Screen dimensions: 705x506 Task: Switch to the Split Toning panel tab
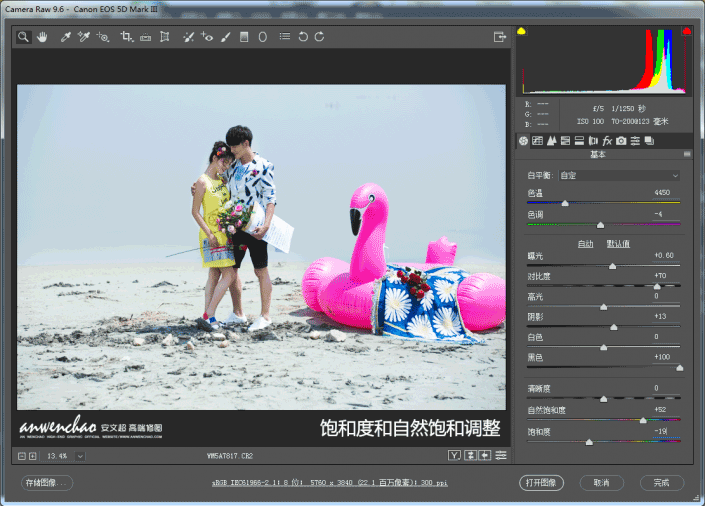(x=580, y=141)
